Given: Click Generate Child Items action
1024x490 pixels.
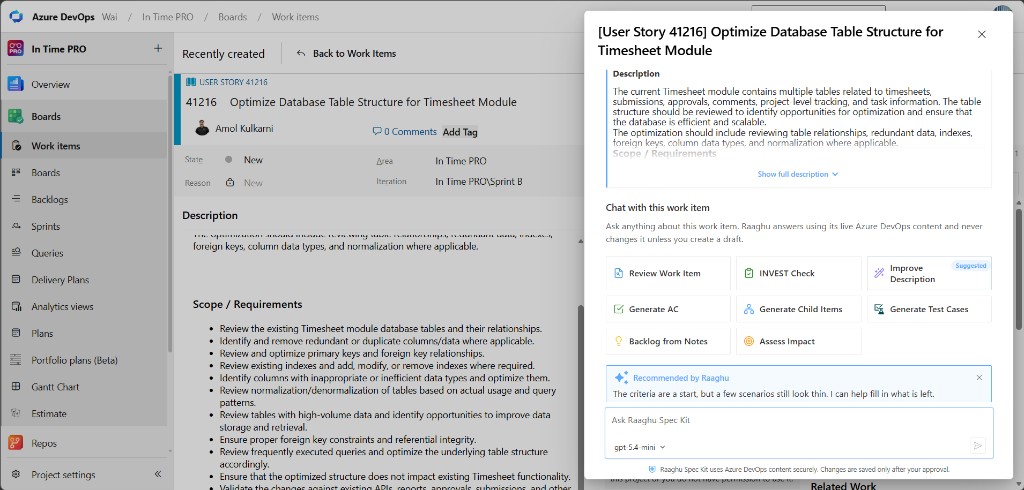Looking at the screenshot, I should tap(798, 309).
